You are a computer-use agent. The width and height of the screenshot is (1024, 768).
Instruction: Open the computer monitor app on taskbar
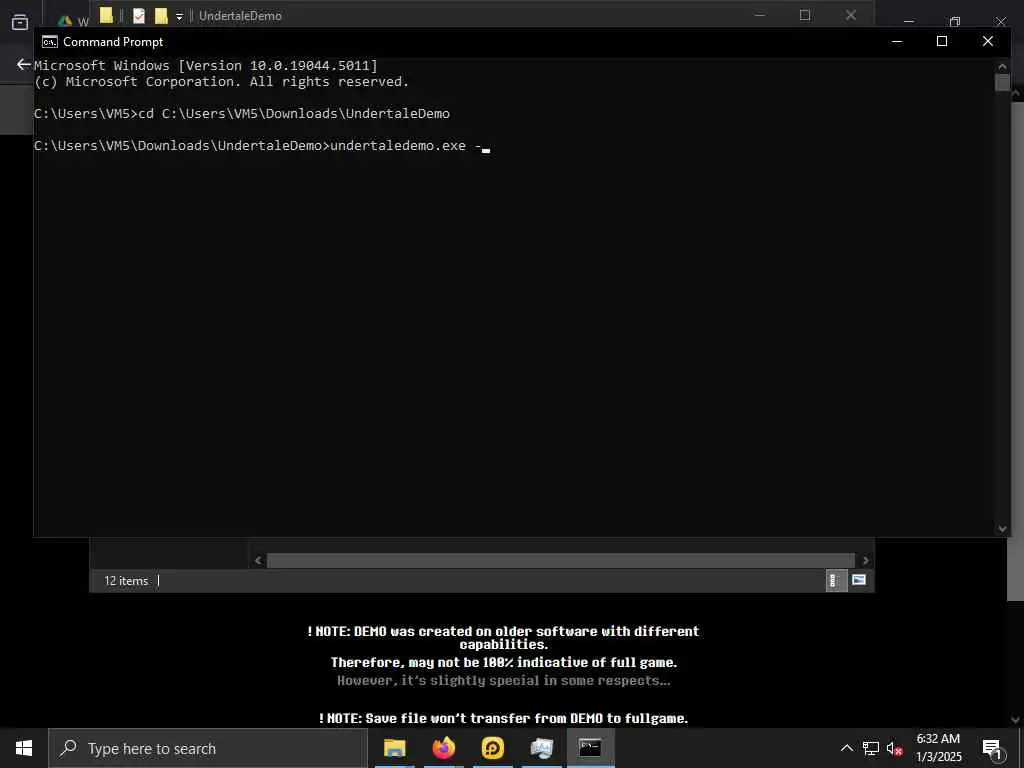click(541, 748)
